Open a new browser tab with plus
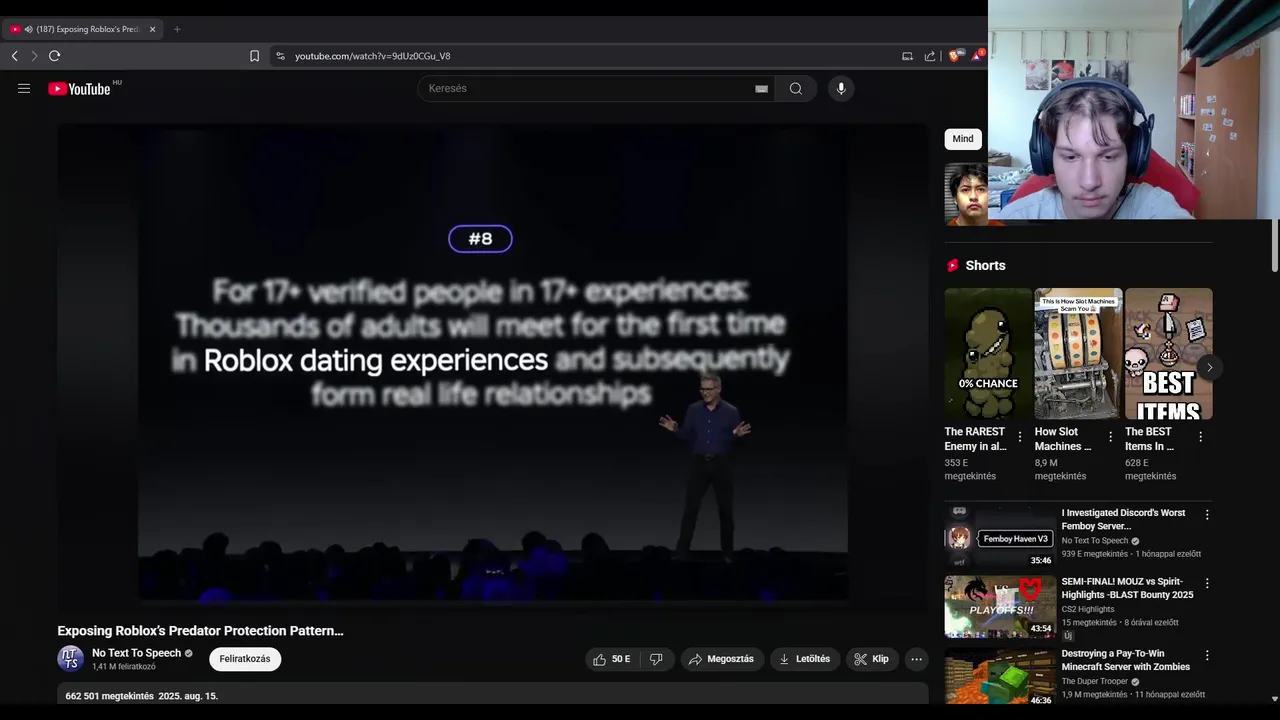Screen dimensions: 1280x720 [x=177, y=29]
